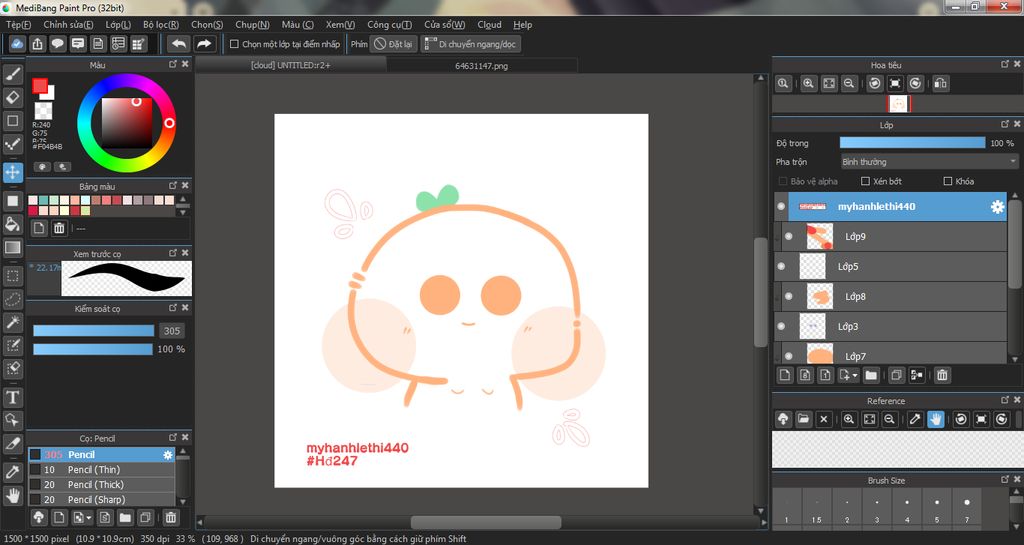
Task: Hide the Lớp5 layer
Action: [782, 266]
